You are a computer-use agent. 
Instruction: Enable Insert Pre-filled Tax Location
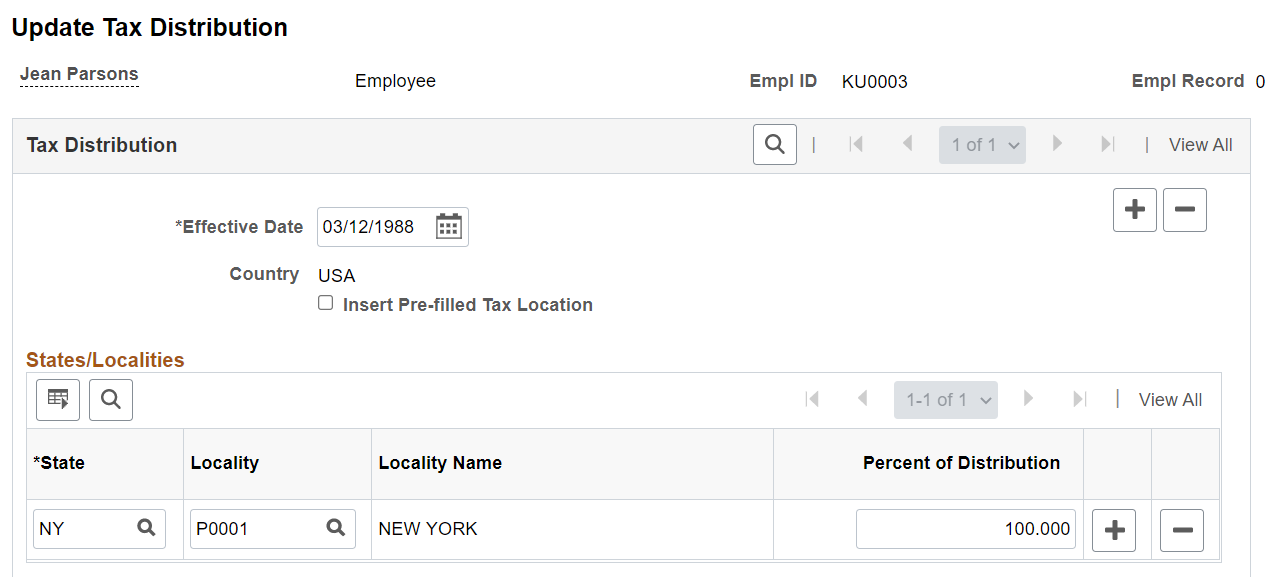pos(325,303)
